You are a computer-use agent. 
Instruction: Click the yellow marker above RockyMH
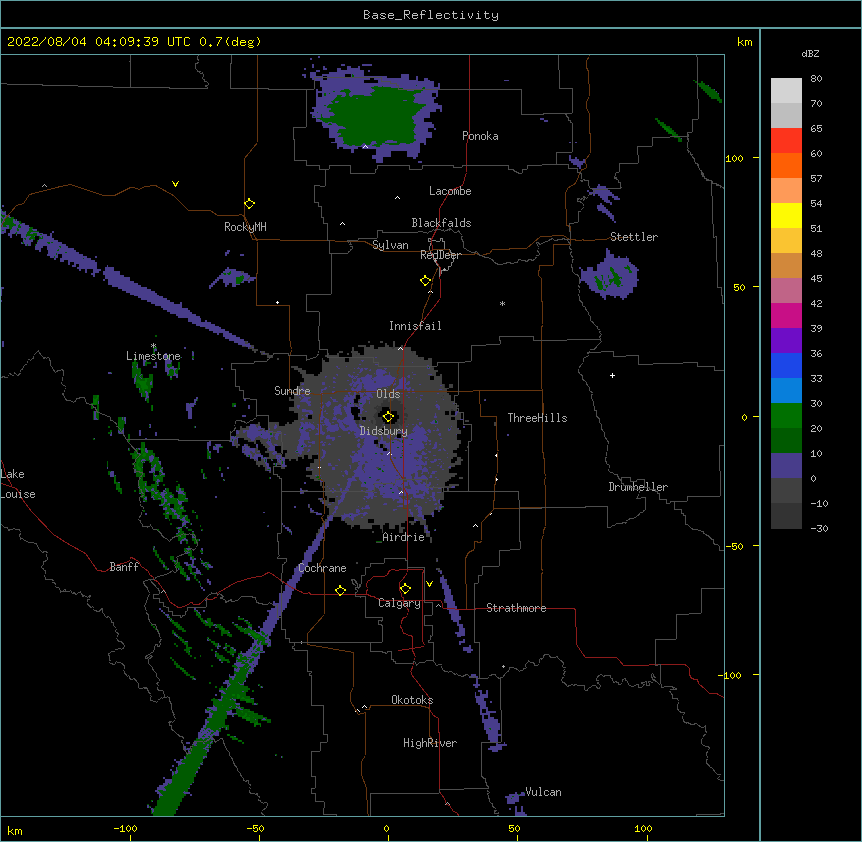tap(249, 203)
